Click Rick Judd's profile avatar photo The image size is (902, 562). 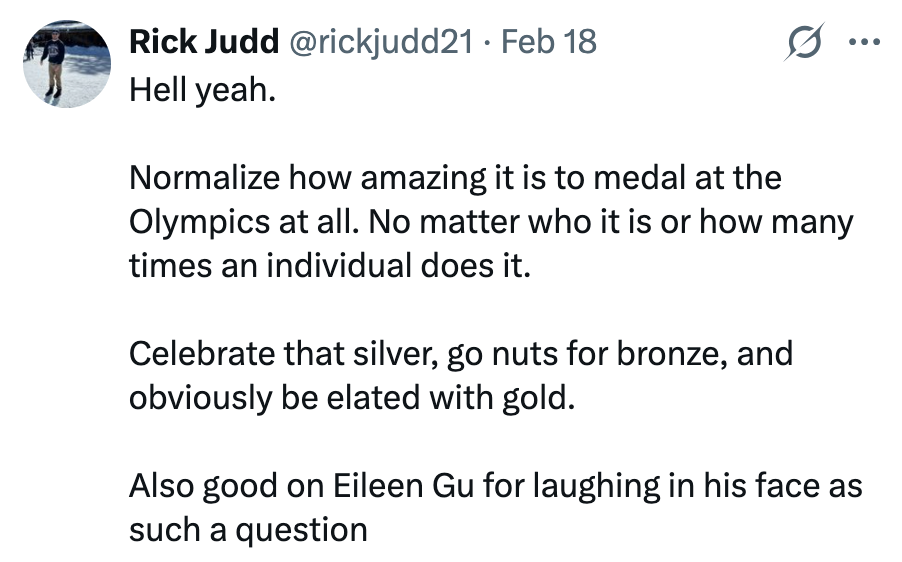(x=66, y=64)
